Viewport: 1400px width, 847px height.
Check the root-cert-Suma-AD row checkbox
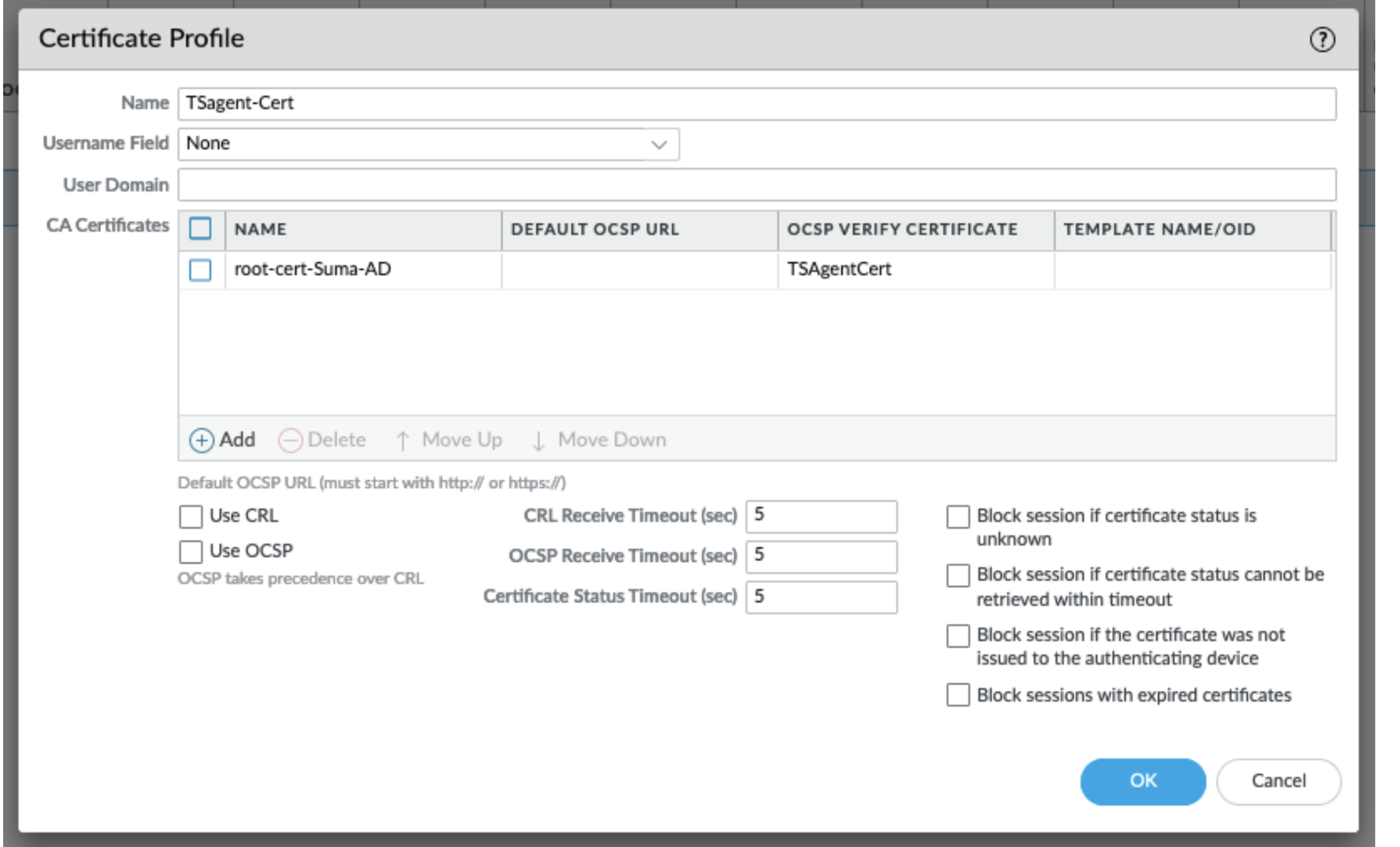[200, 270]
